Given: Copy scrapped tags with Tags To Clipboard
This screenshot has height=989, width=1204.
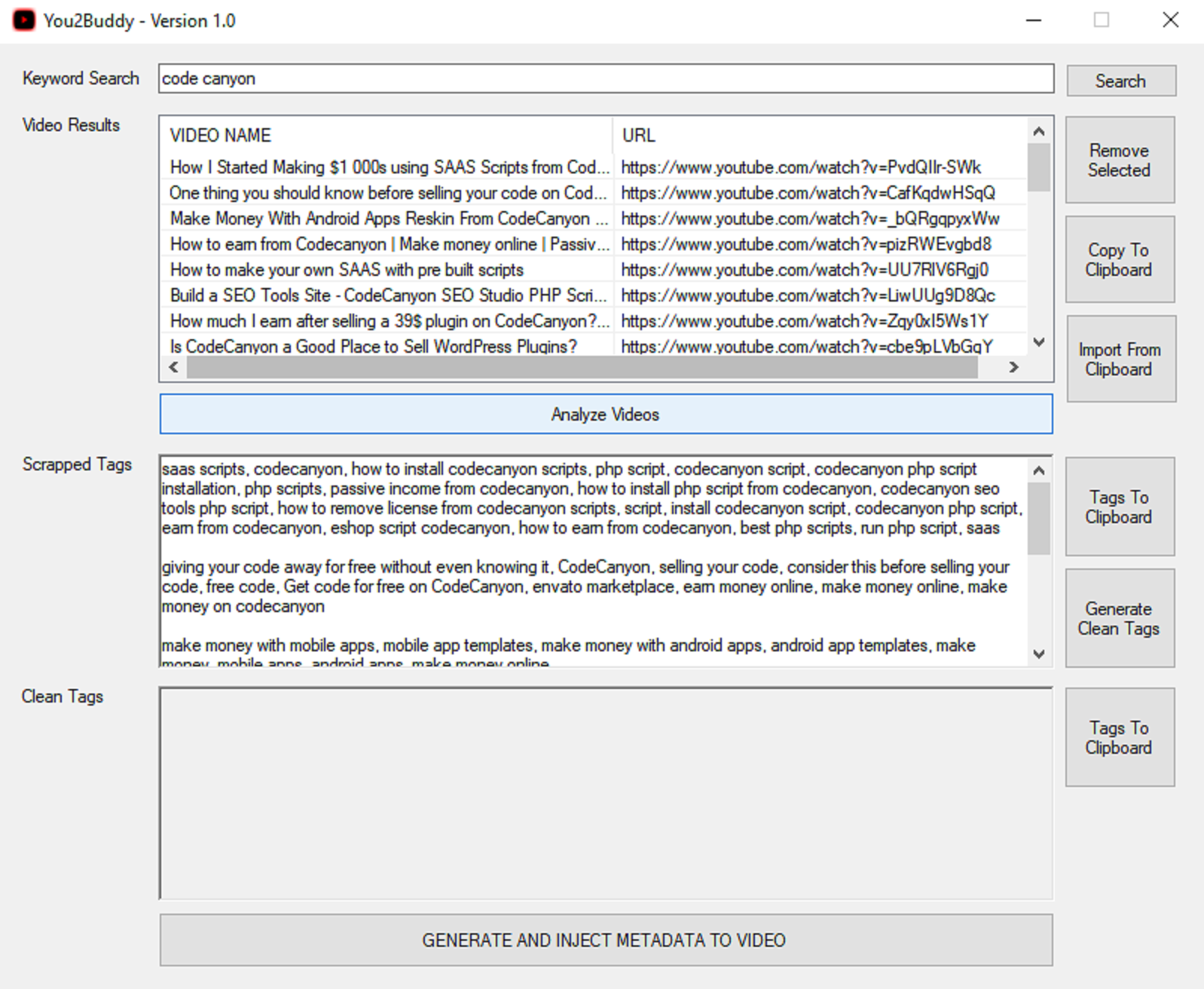Looking at the screenshot, I should (x=1120, y=507).
